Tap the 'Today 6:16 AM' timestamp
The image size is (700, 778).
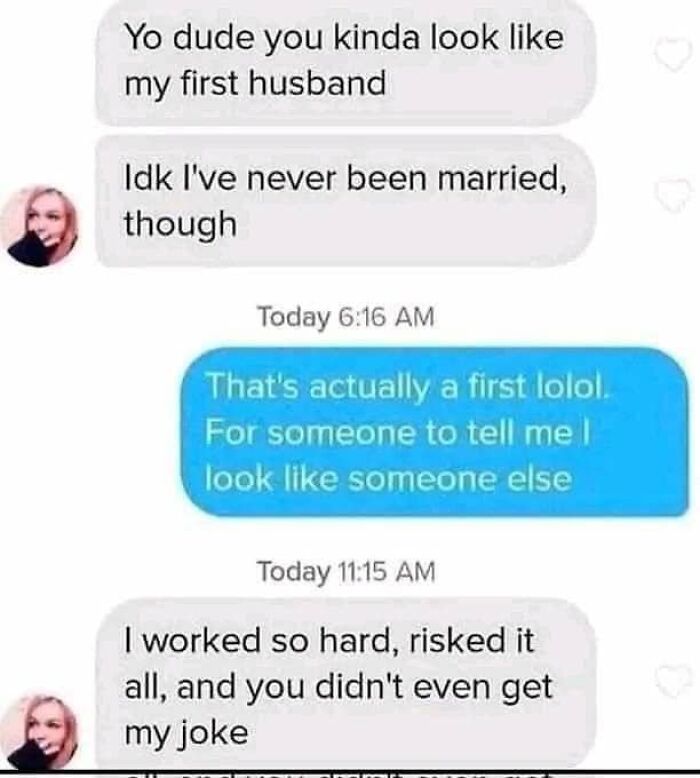coord(346,317)
